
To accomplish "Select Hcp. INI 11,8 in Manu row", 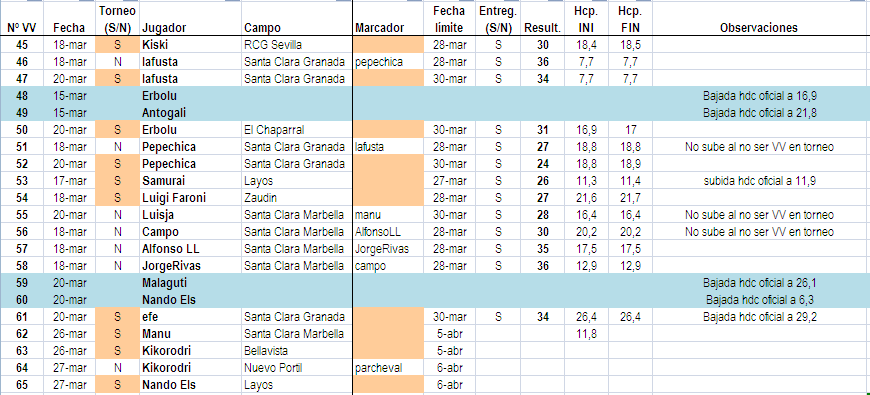I will pos(586,334).
